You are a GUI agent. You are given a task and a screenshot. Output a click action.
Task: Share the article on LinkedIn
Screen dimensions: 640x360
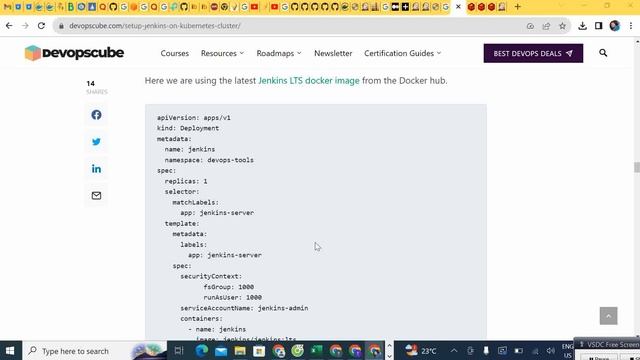[96, 169]
